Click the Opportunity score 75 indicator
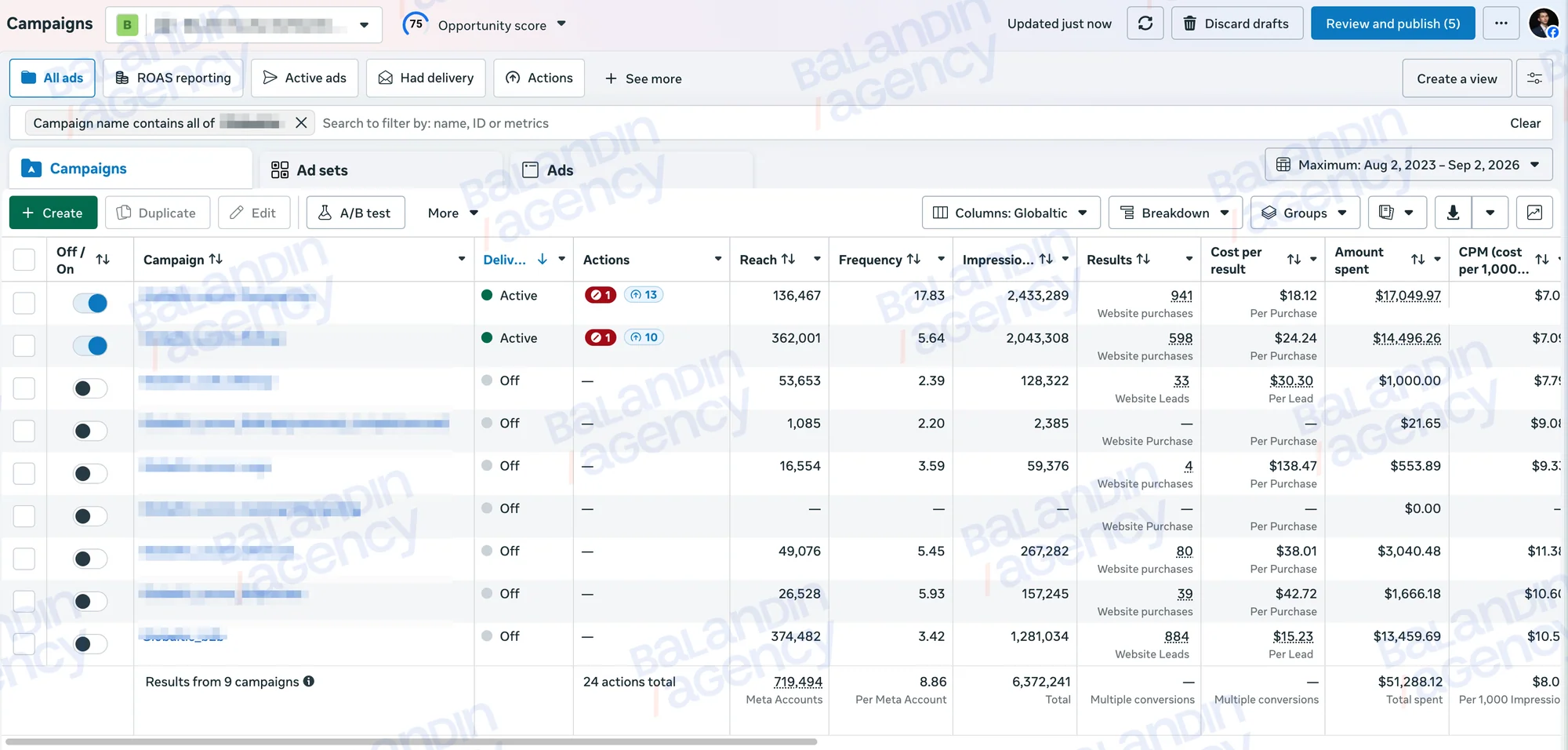 [x=416, y=24]
